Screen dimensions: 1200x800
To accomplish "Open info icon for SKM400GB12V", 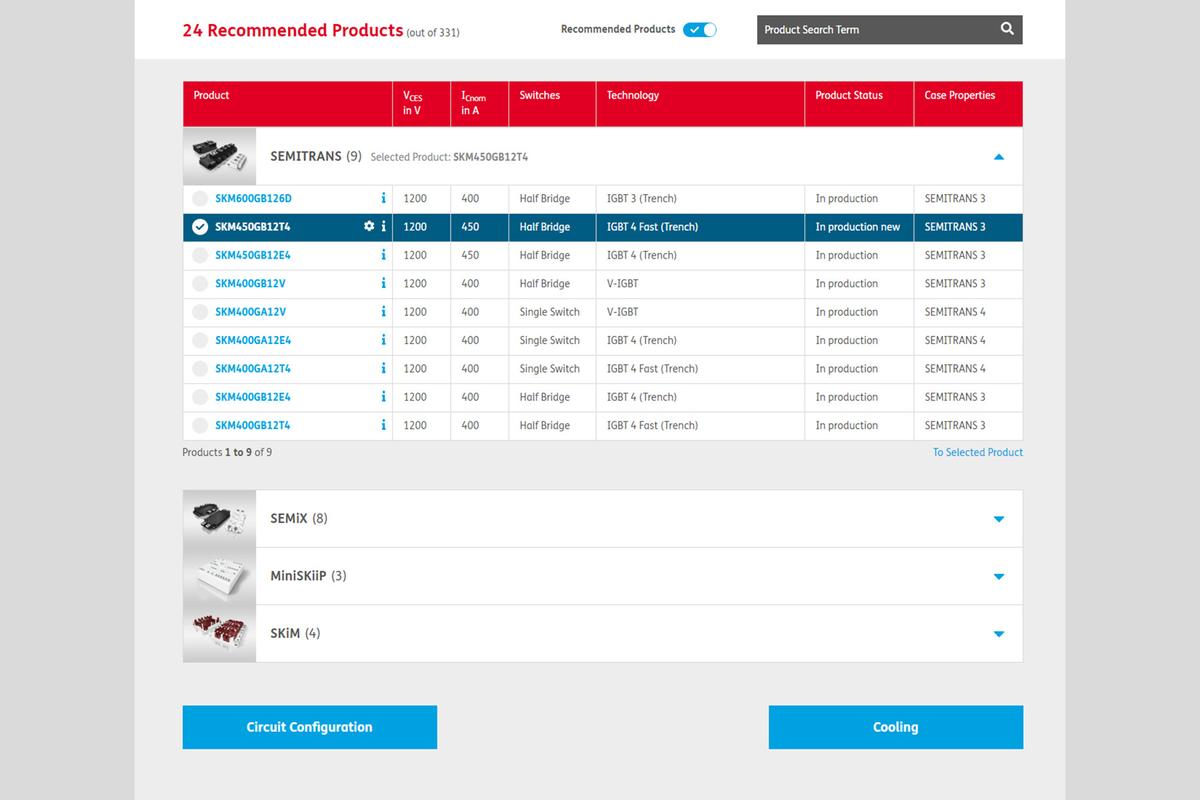I will 384,284.
